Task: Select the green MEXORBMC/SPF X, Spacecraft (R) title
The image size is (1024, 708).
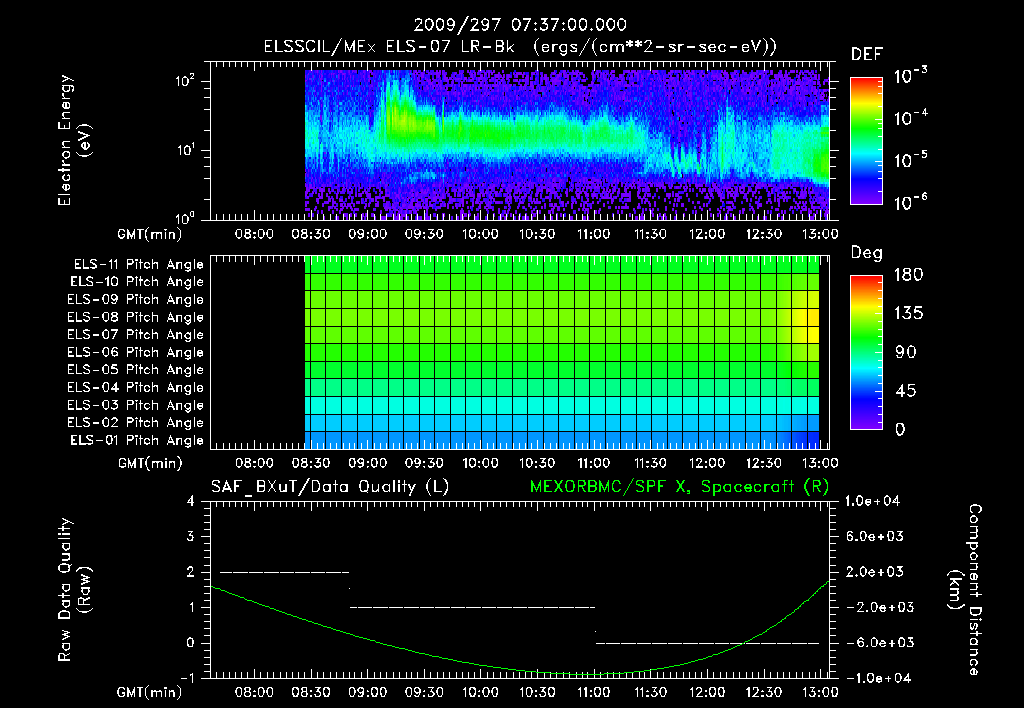Action: pyautogui.click(x=679, y=487)
